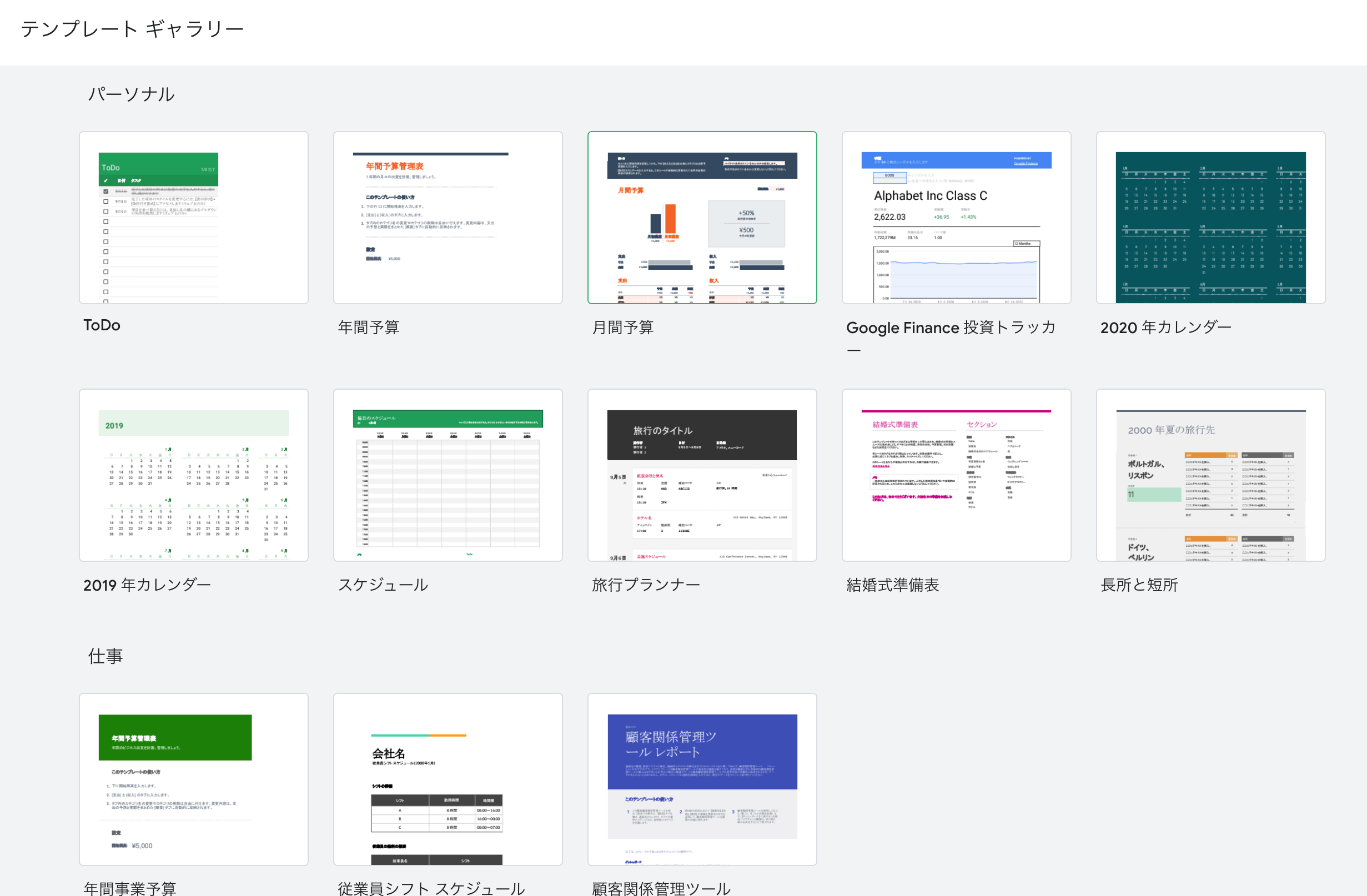Click the 結婚式準備表 label text
Viewport: 1367px width, 896px height.
(x=892, y=585)
